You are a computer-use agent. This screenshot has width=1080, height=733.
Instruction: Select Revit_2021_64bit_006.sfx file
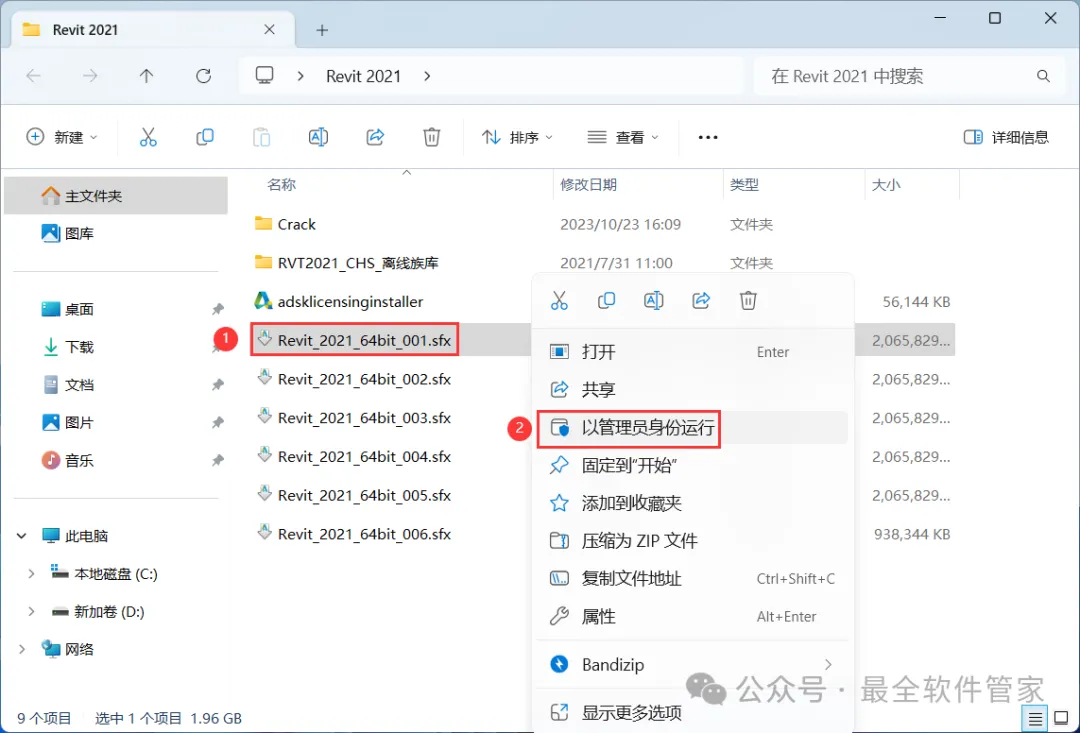click(354, 534)
